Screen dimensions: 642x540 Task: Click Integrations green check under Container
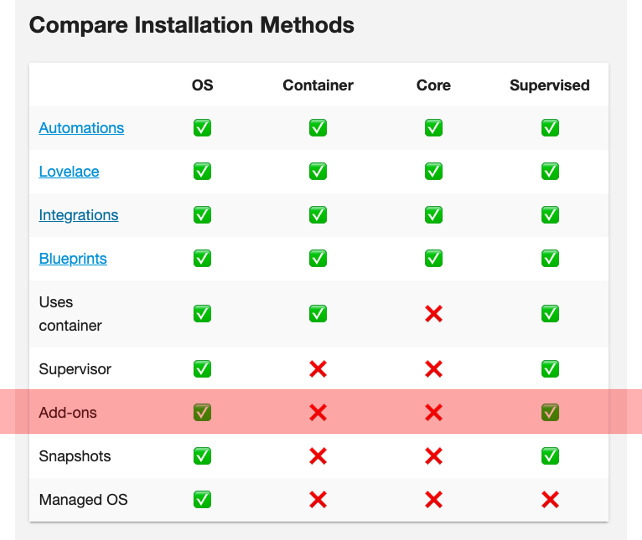(x=318, y=215)
